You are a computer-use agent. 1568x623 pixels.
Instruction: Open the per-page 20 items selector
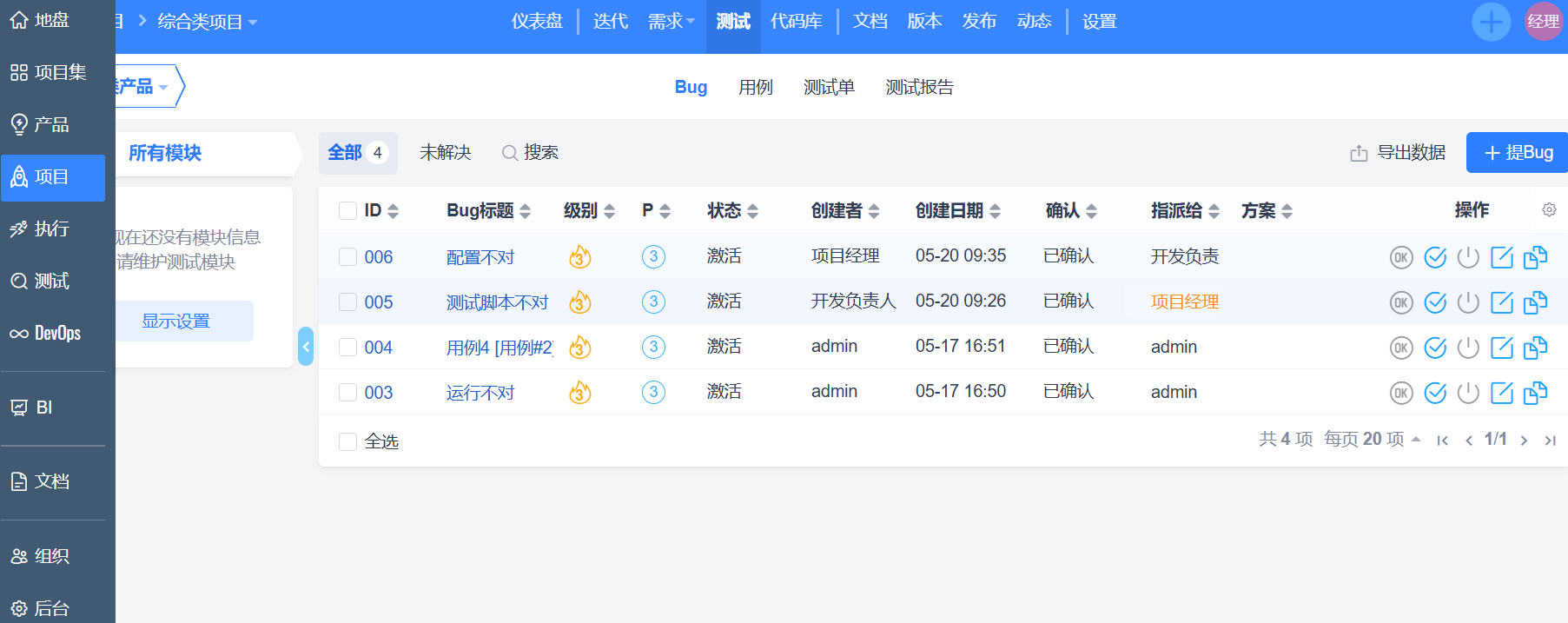[x=1373, y=440]
